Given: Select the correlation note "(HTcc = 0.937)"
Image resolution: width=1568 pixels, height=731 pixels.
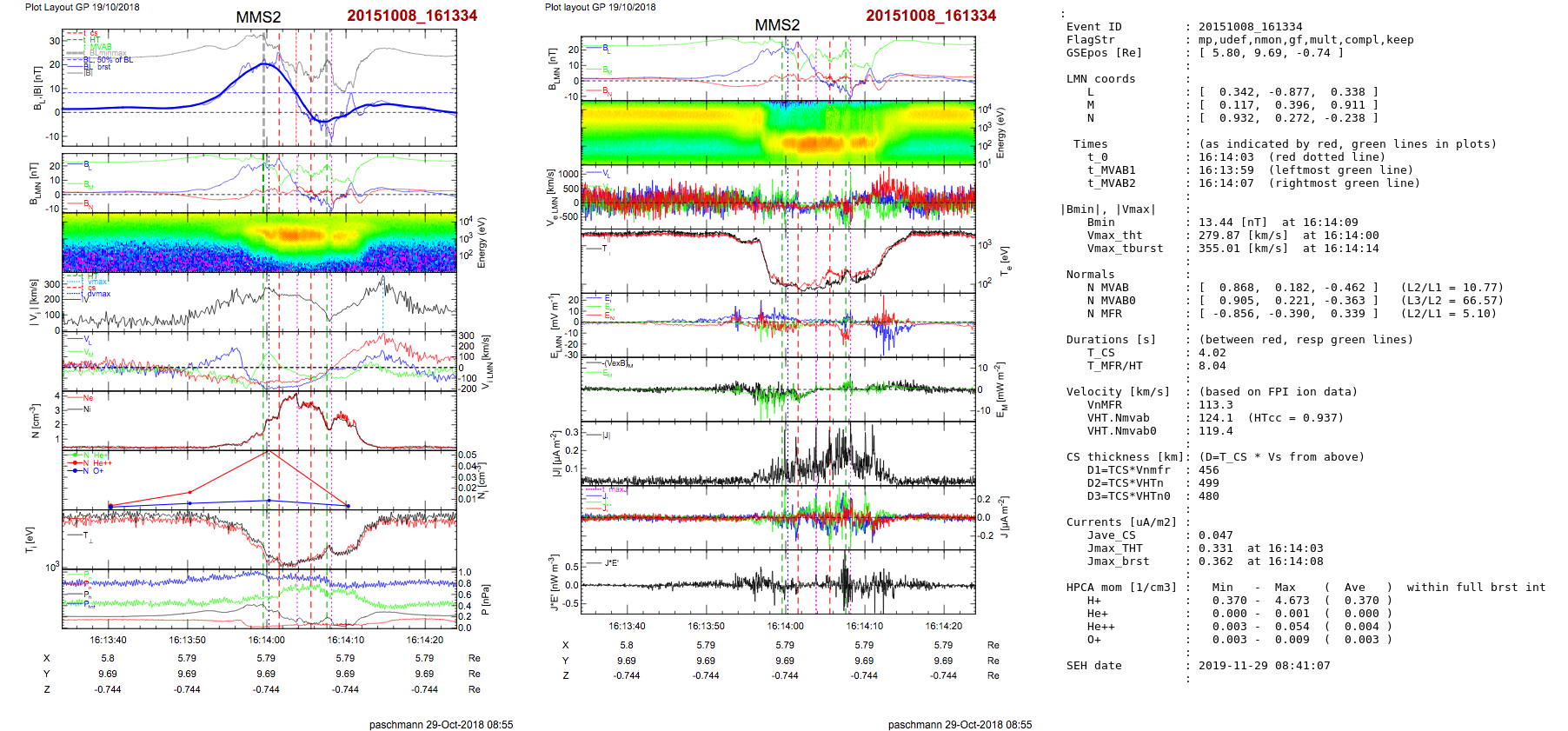Looking at the screenshot, I should pyautogui.click(x=1296, y=418).
